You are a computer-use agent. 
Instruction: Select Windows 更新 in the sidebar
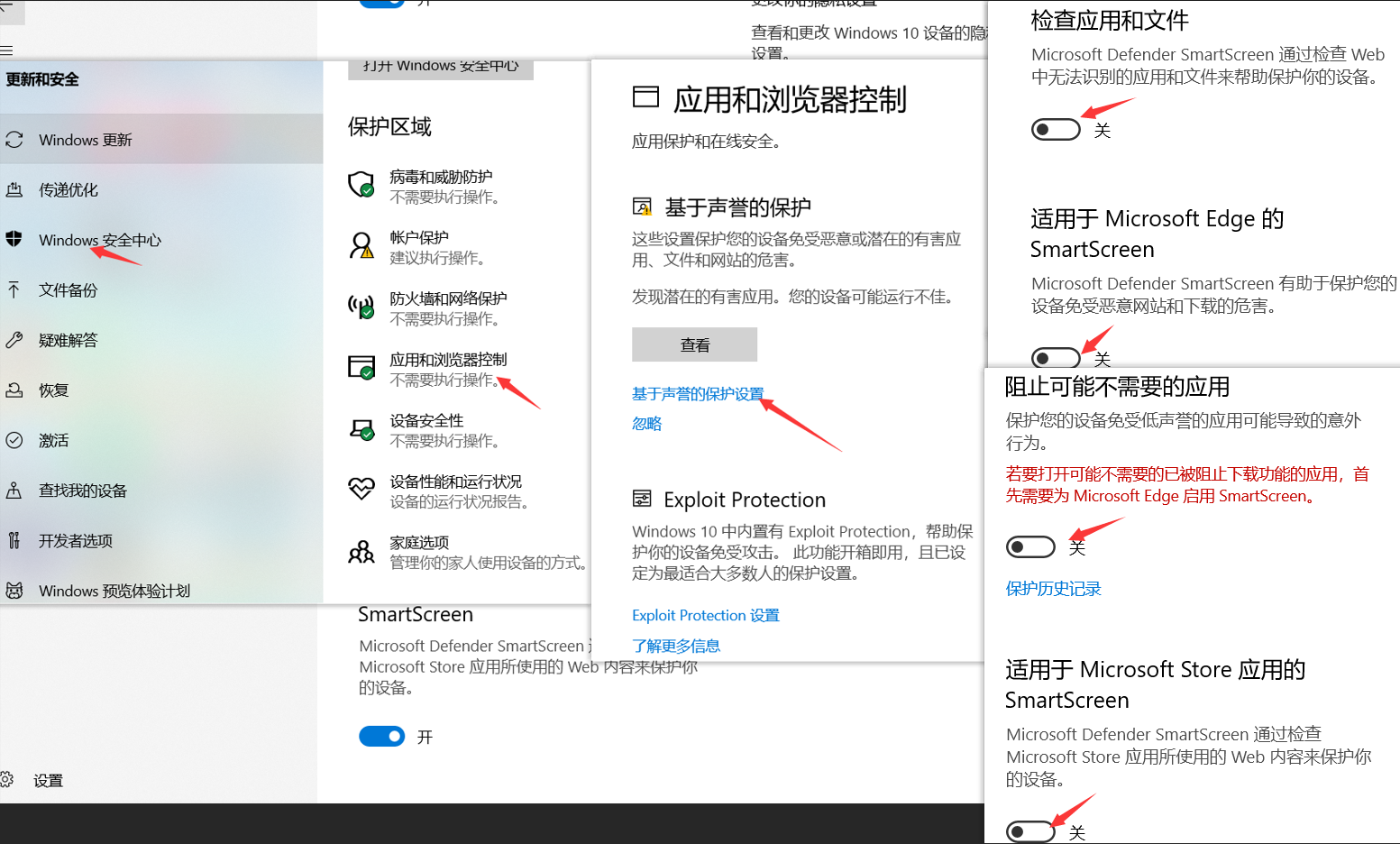(x=86, y=141)
